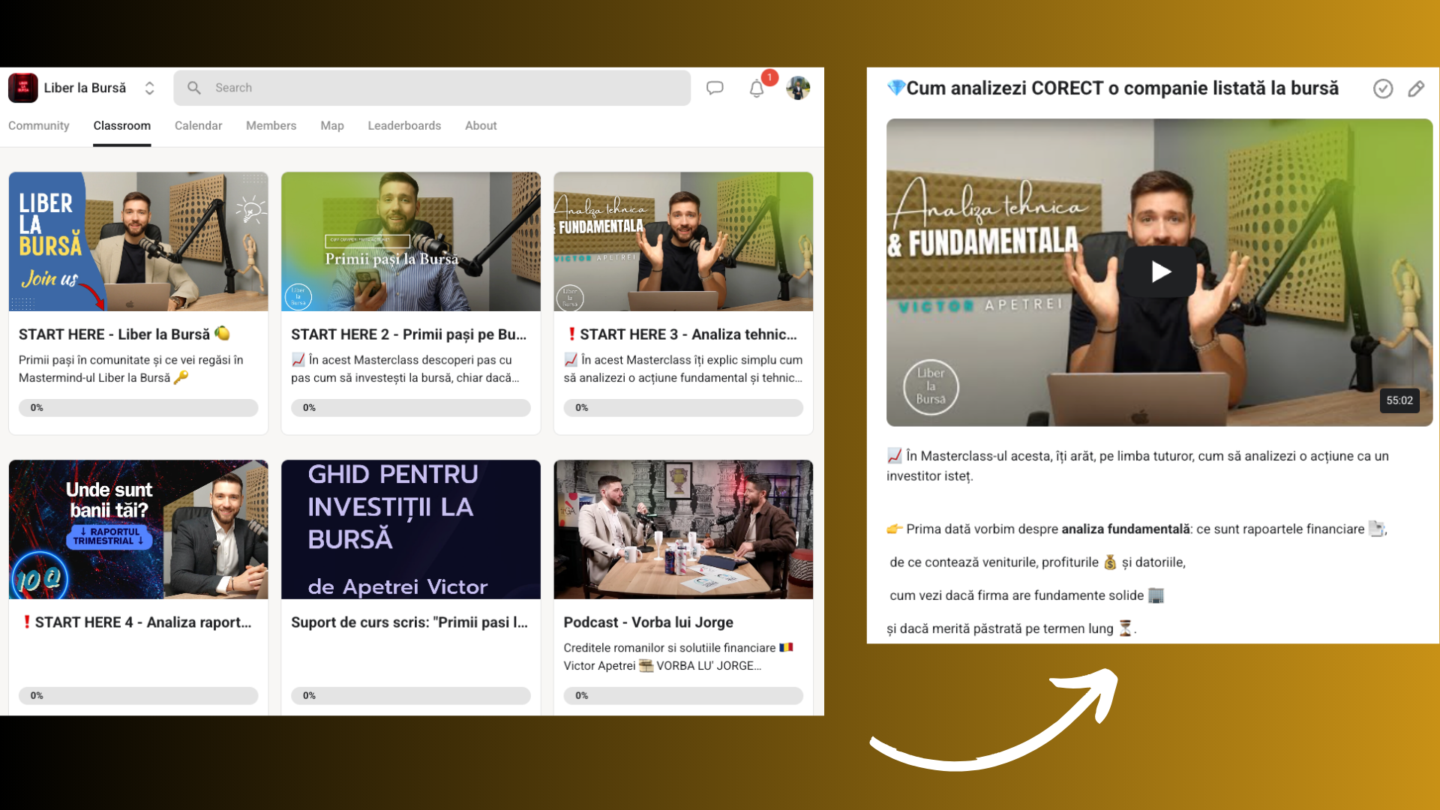Mark the lesson as complete with the checkmark

coord(1383,89)
